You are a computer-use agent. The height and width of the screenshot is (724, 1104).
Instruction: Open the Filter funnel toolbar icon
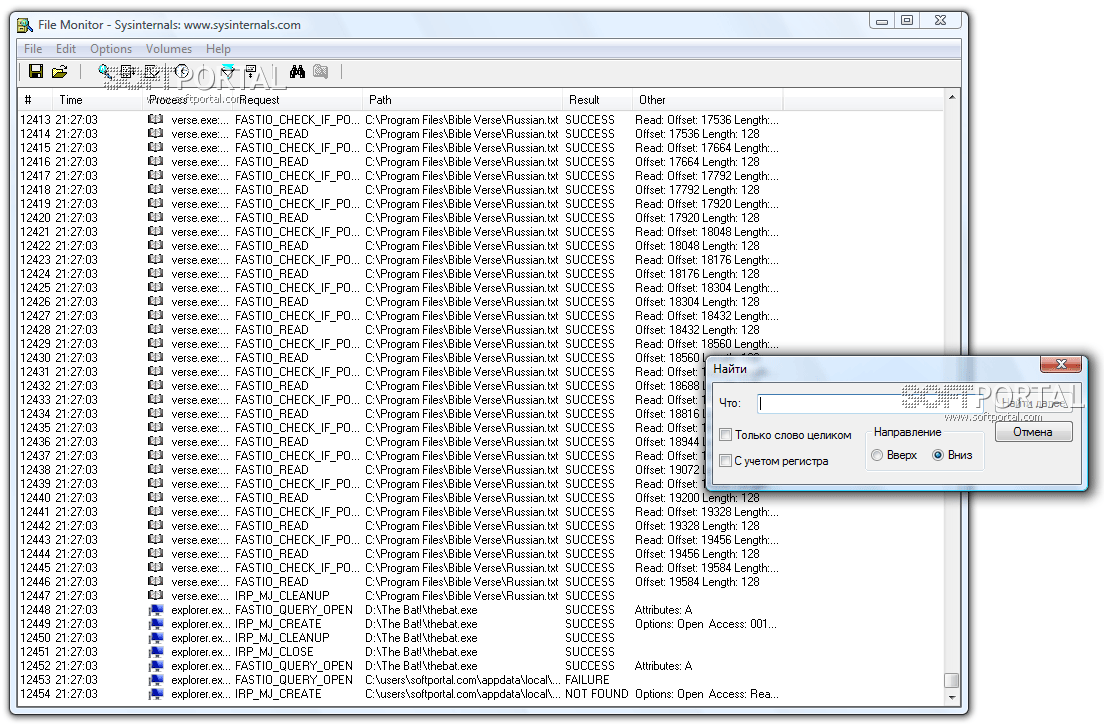[x=227, y=71]
